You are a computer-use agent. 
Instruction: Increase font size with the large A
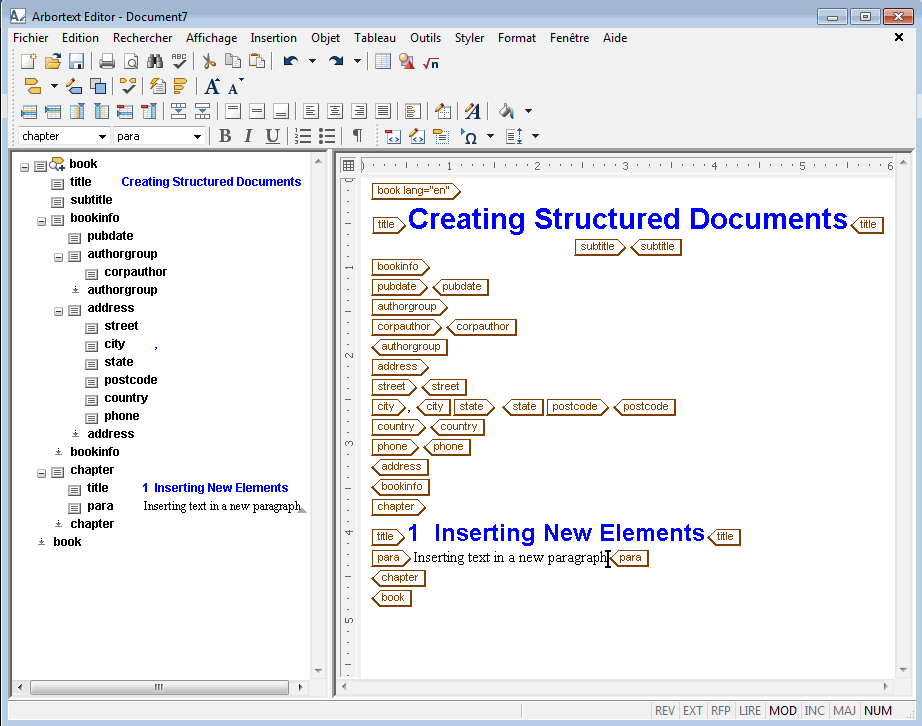pos(212,86)
